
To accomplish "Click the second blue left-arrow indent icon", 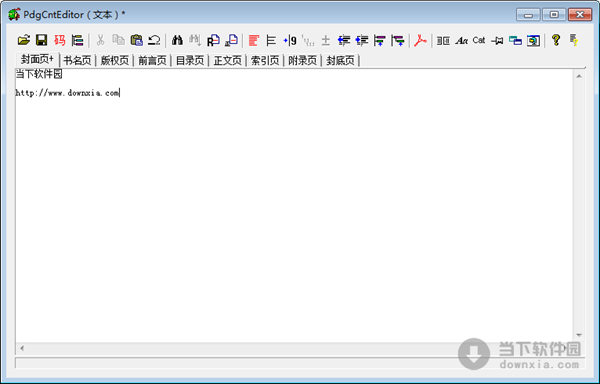I will 362,40.
